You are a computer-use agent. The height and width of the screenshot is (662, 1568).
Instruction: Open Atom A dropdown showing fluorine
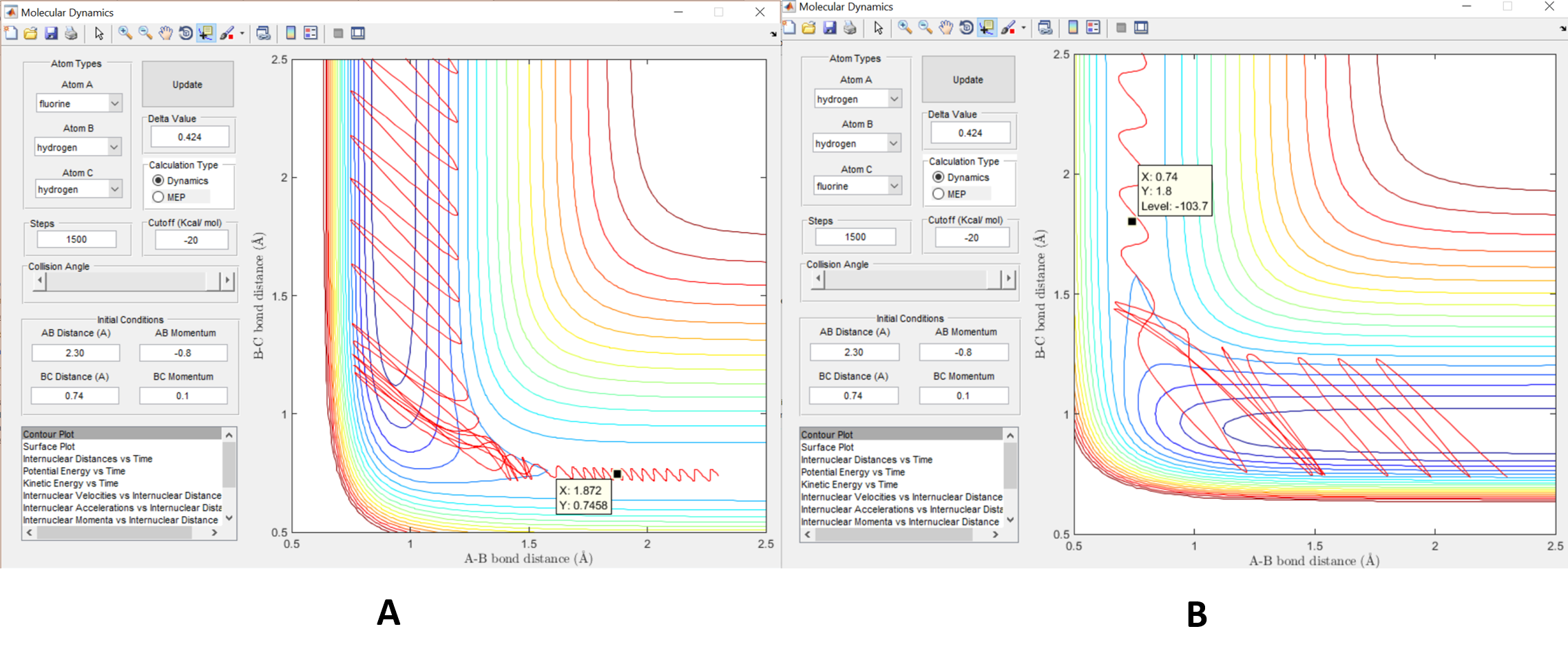tap(79, 104)
